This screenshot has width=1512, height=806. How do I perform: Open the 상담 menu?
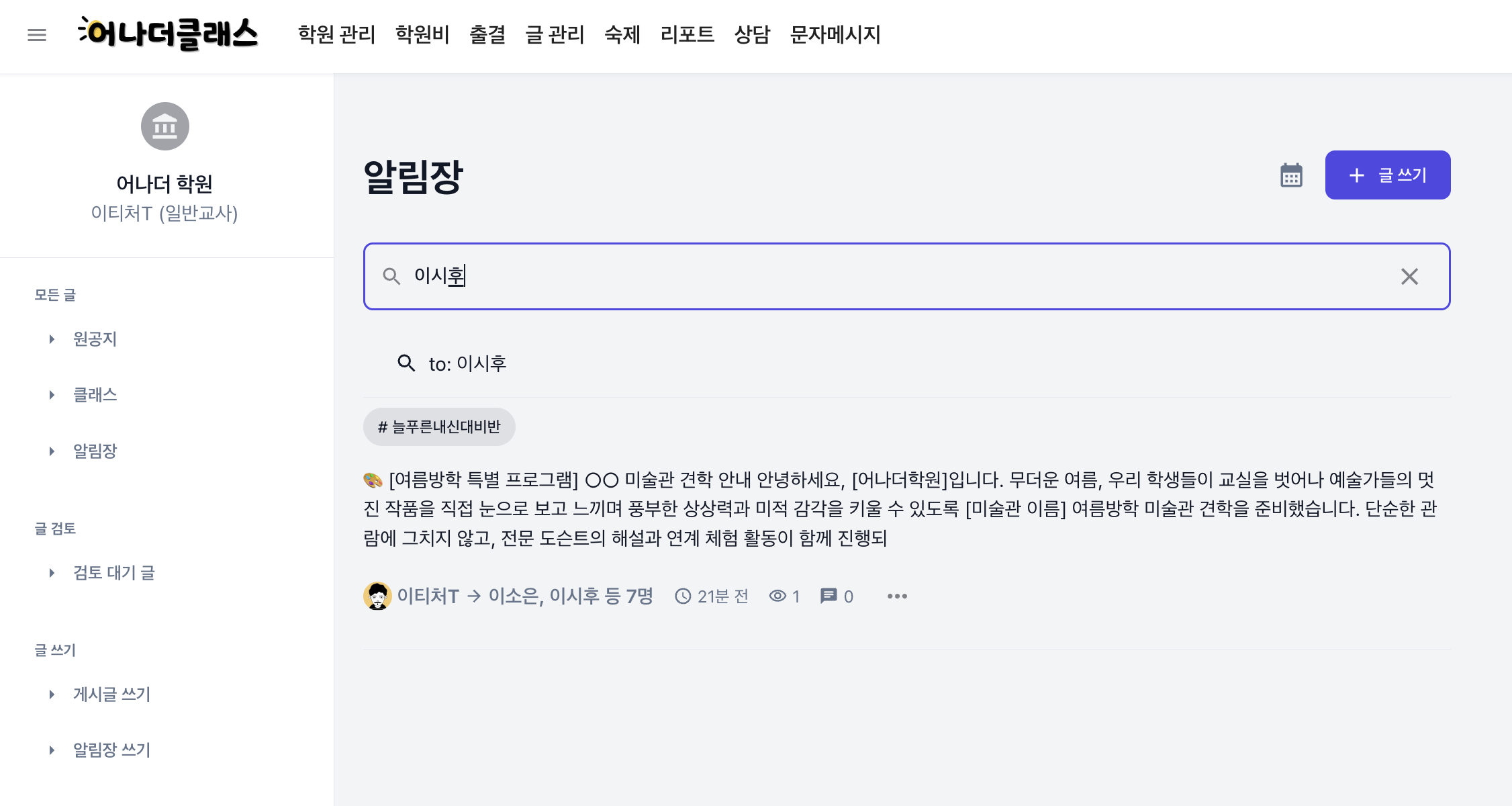752,34
